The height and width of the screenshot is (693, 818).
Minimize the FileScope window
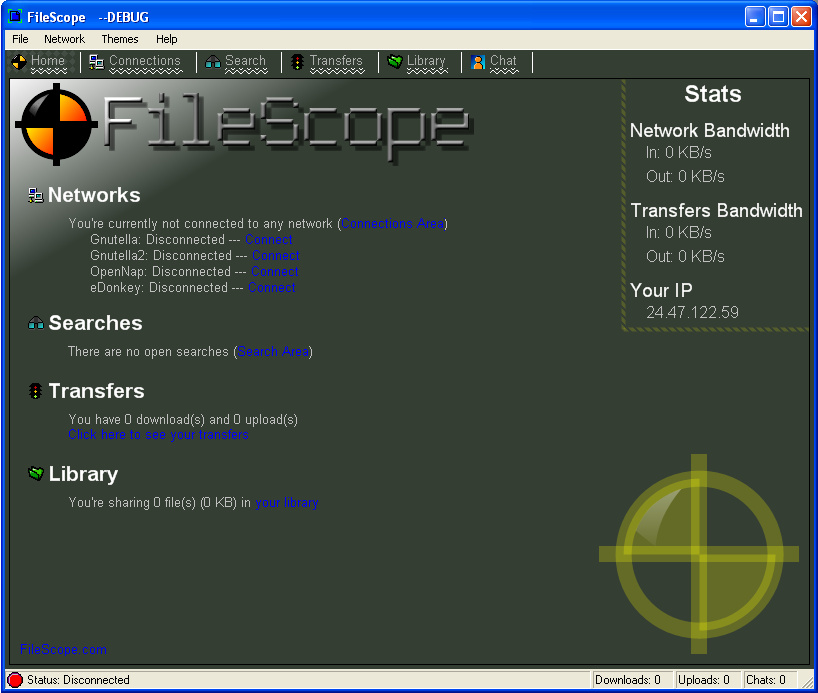tap(754, 17)
